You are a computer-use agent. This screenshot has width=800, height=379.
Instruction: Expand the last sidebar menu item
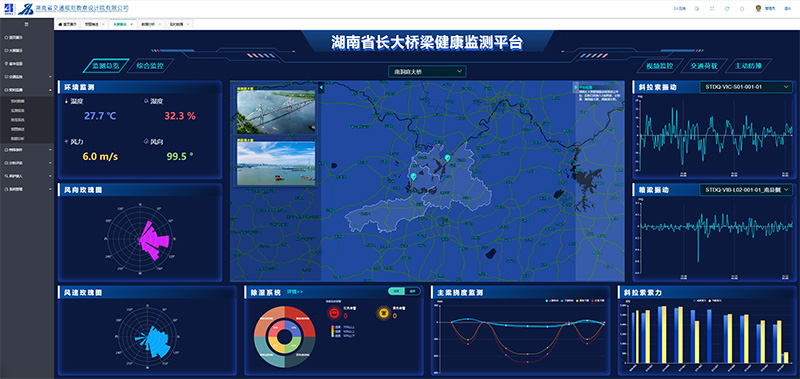27,189
